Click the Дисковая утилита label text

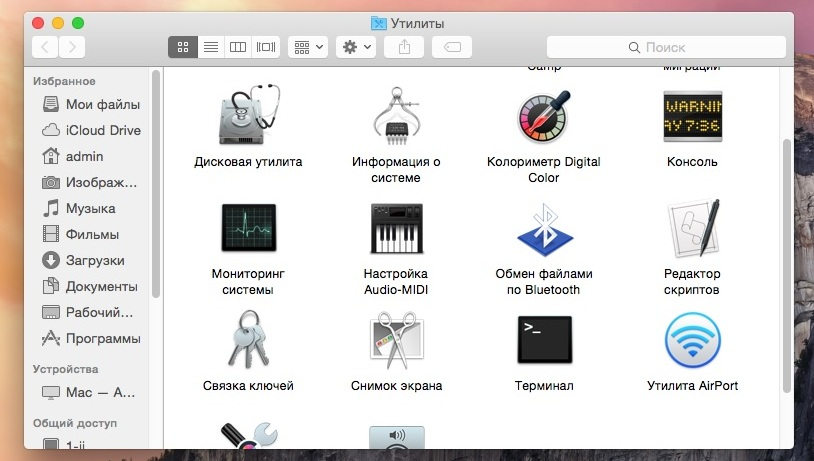pos(248,162)
